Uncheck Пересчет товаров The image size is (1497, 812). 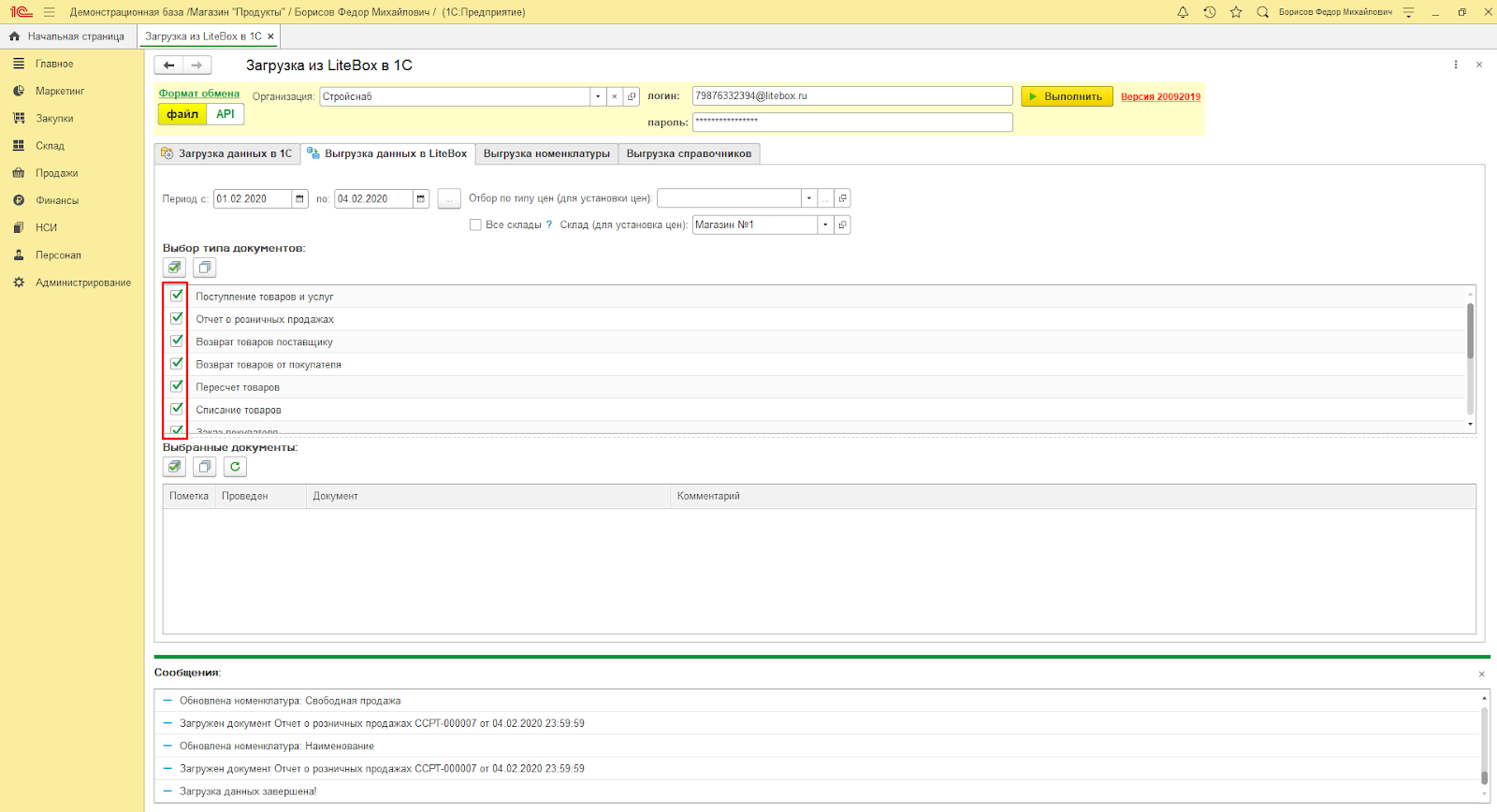[177, 386]
